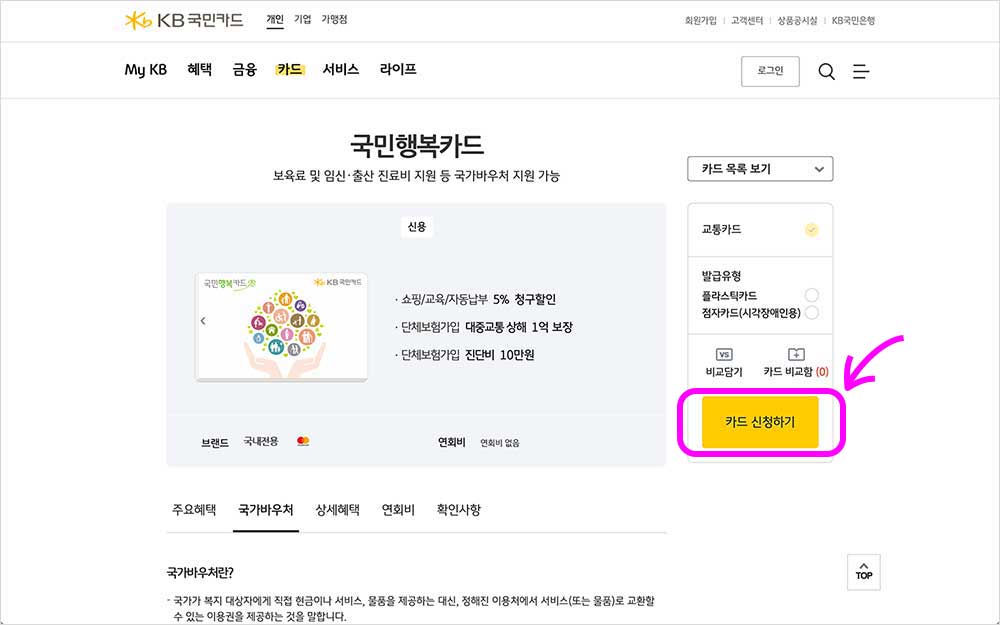Click the 로그인 button

click(770, 71)
